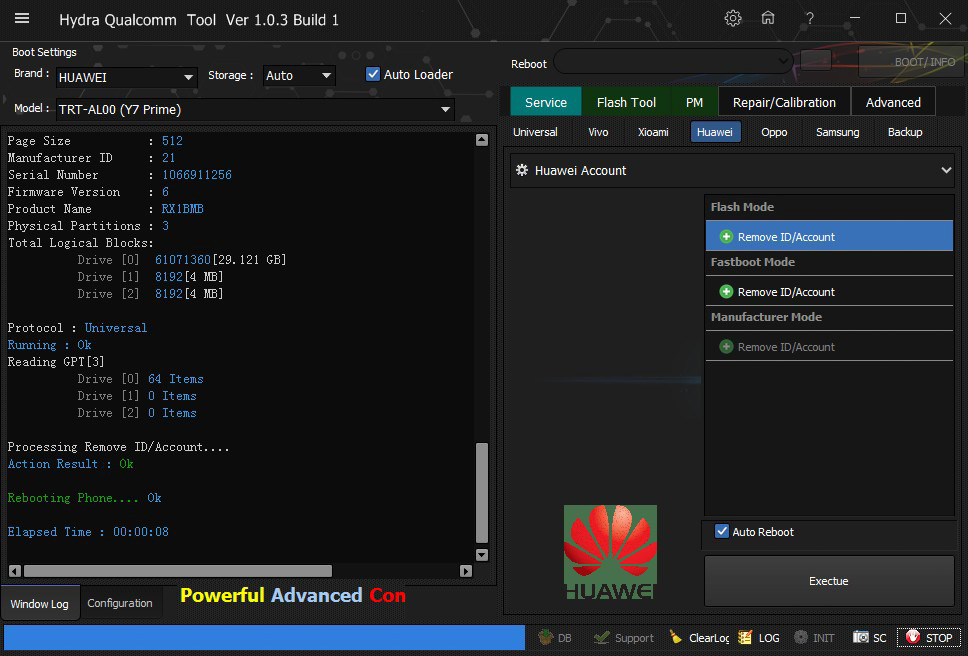Viewport: 968px width, 656px height.
Task: Uncheck the Auto Reboot checkbox
Action: [x=722, y=532]
